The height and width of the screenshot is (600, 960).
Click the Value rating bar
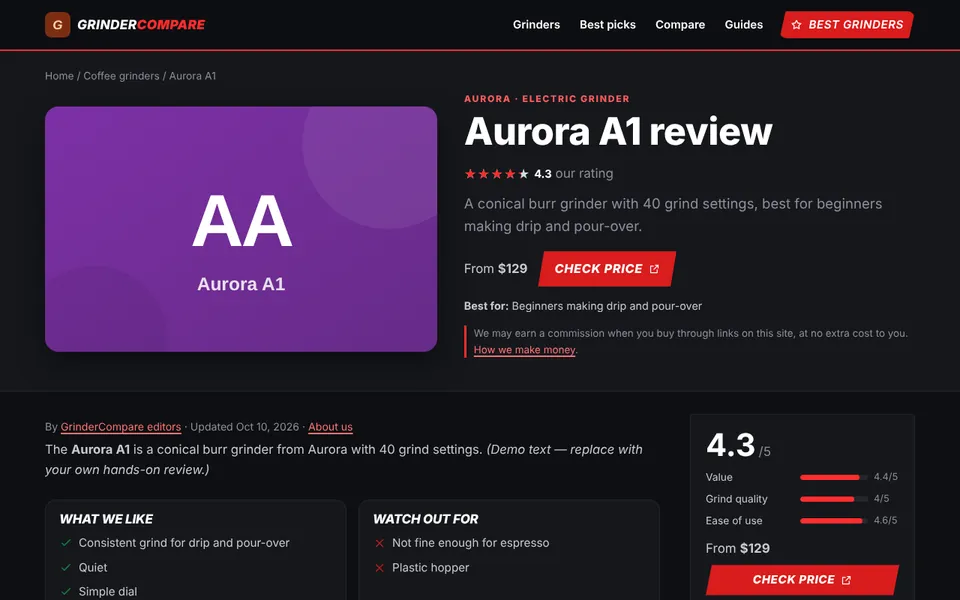833,478
